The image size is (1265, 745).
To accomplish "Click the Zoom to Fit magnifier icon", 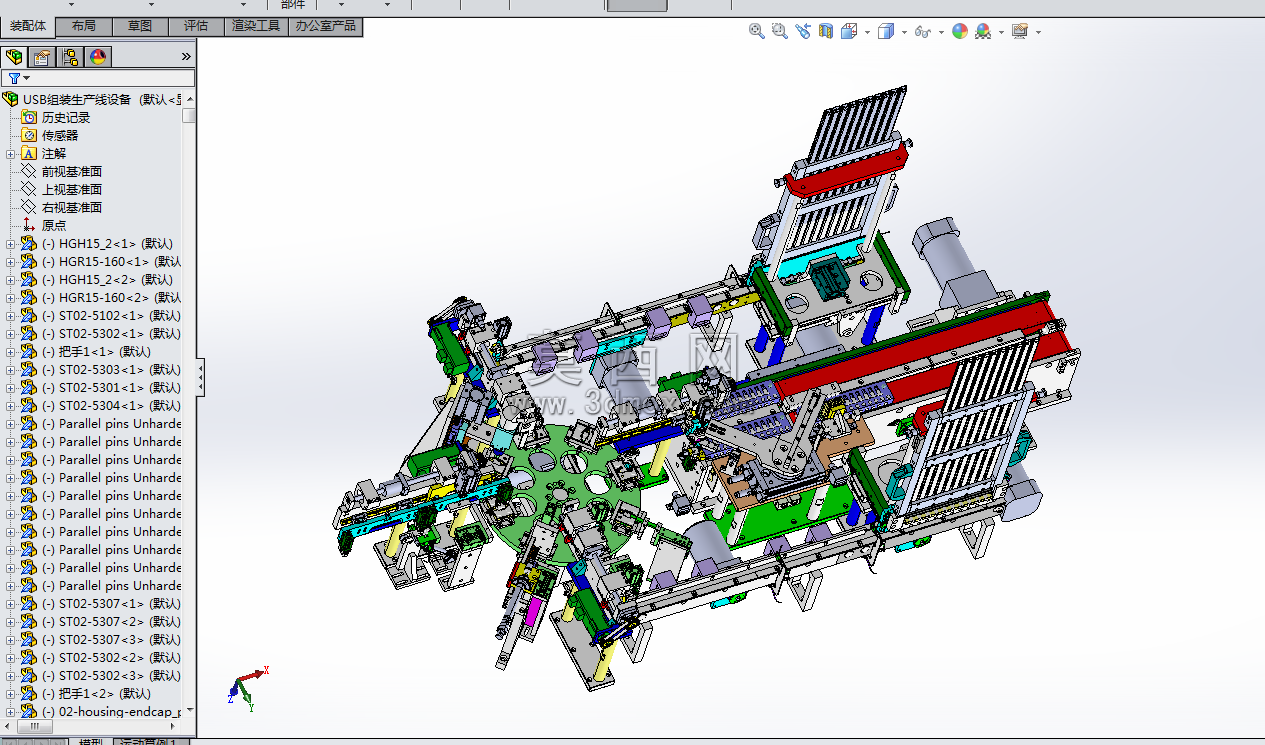I will (757, 31).
